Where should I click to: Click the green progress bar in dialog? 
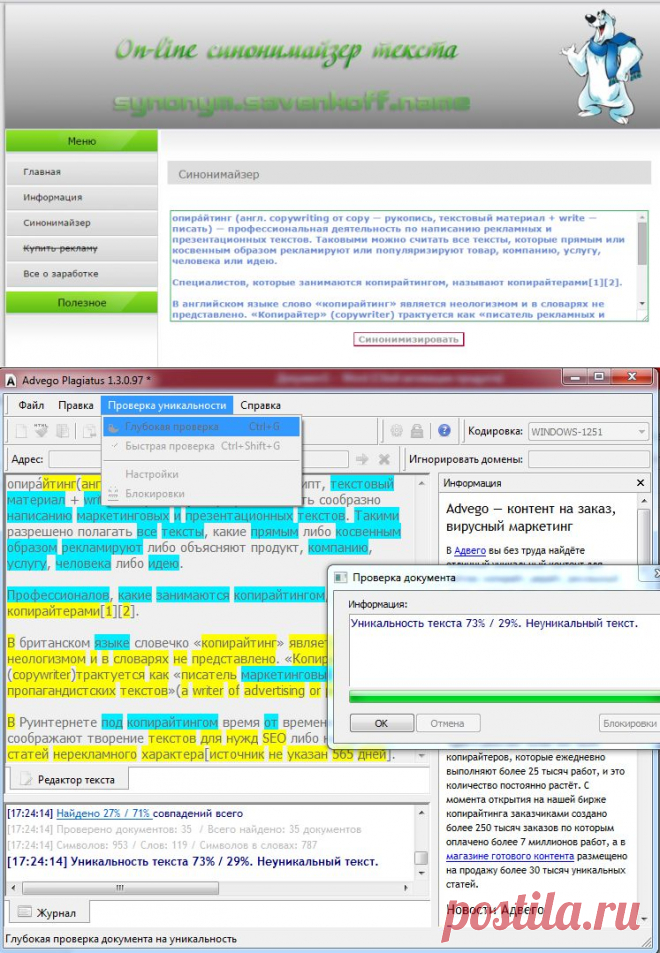504,697
